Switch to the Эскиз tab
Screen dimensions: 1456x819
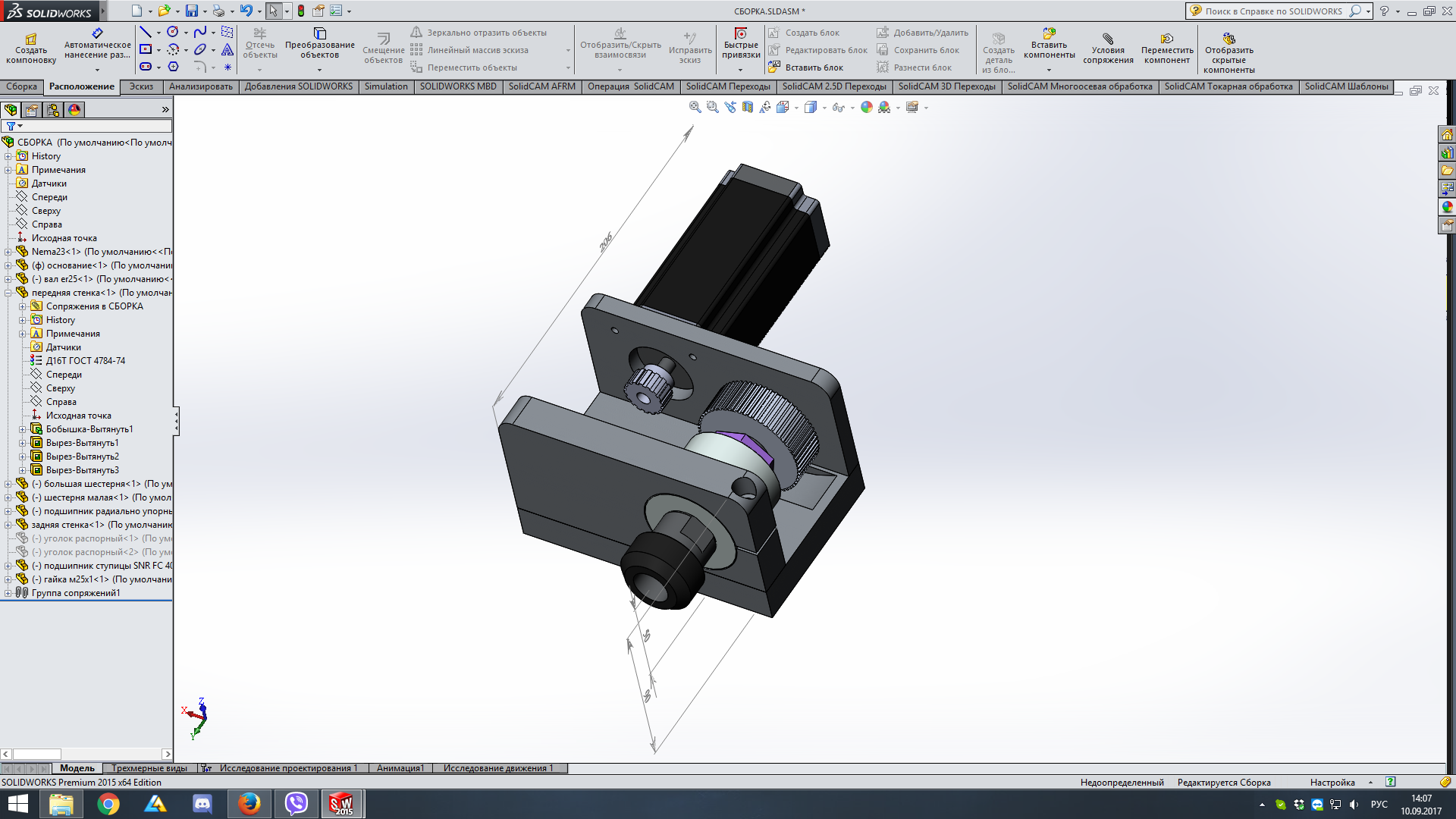point(141,86)
